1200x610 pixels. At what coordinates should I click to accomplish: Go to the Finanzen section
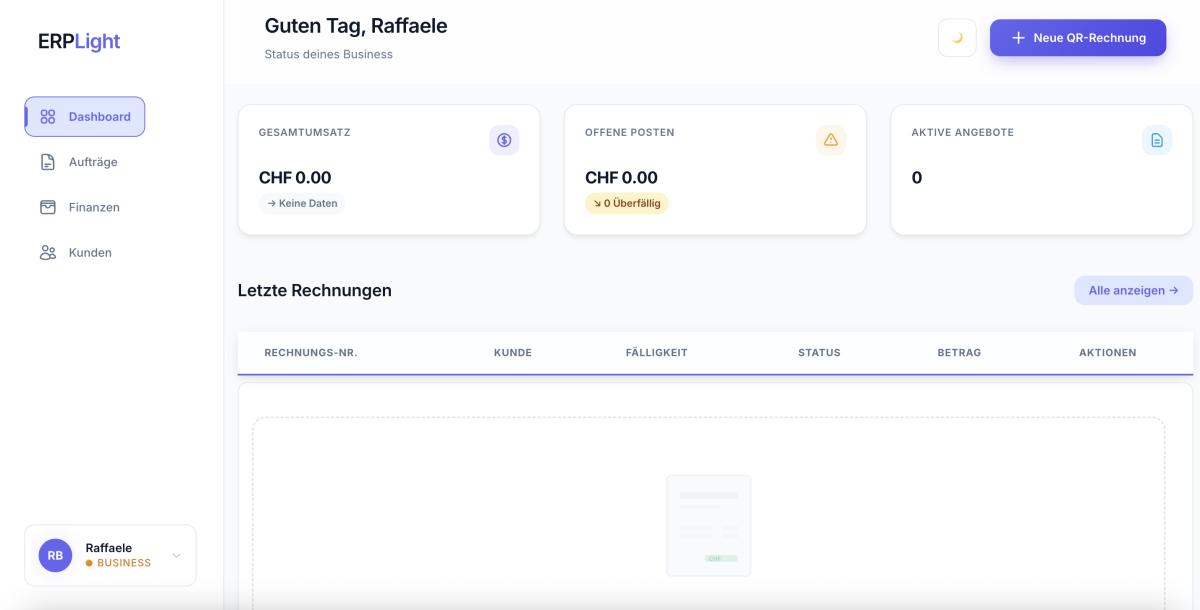pos(94,207)
